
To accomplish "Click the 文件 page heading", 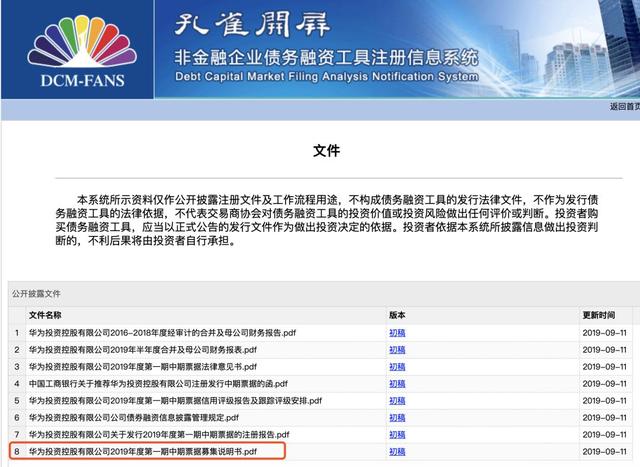I will point(327,151).
